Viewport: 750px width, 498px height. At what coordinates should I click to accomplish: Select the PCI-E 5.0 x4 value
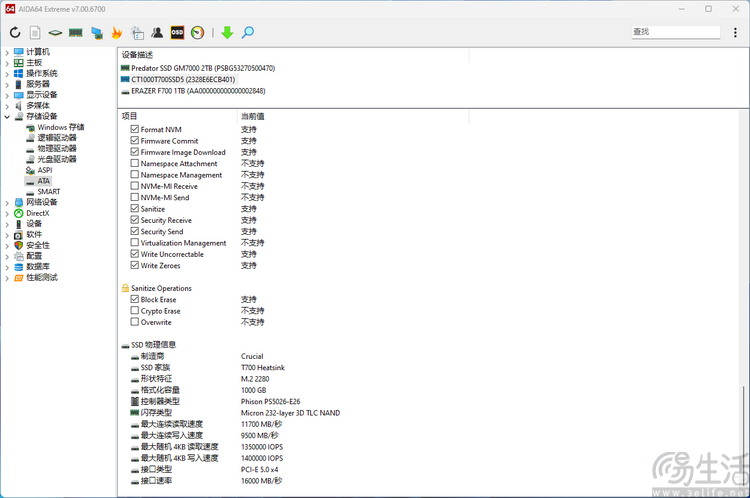coord(259,469)
